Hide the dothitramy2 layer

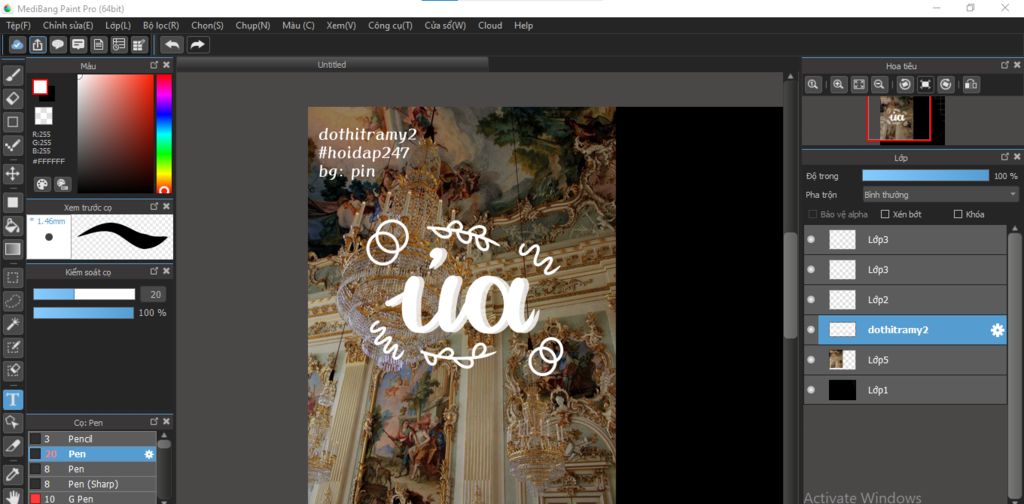[811, 330]
